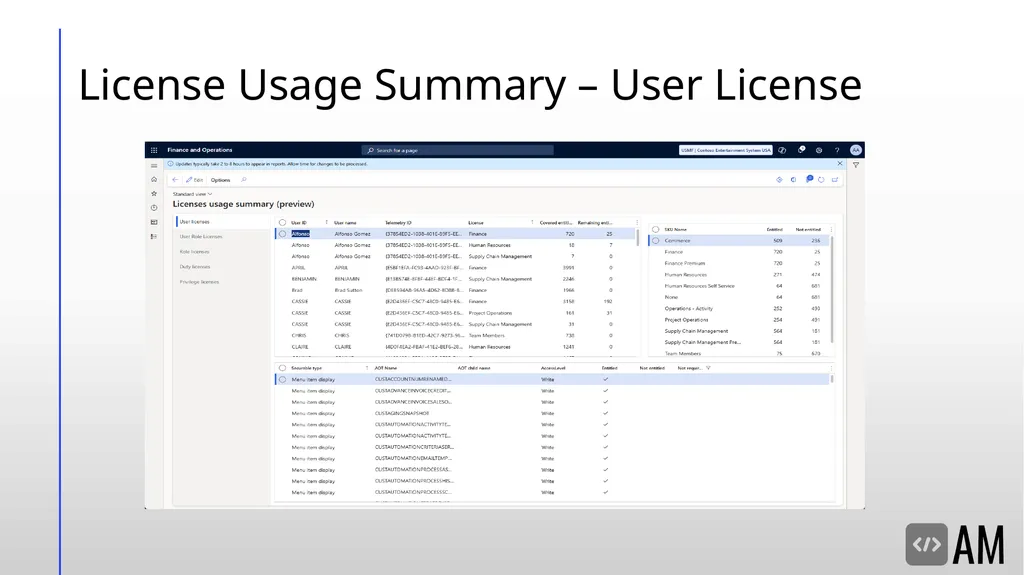The height and width of the screenshot is (575, 1024).
Task: Select the Project Operations SKU row
Action: (x=741, y=320)
